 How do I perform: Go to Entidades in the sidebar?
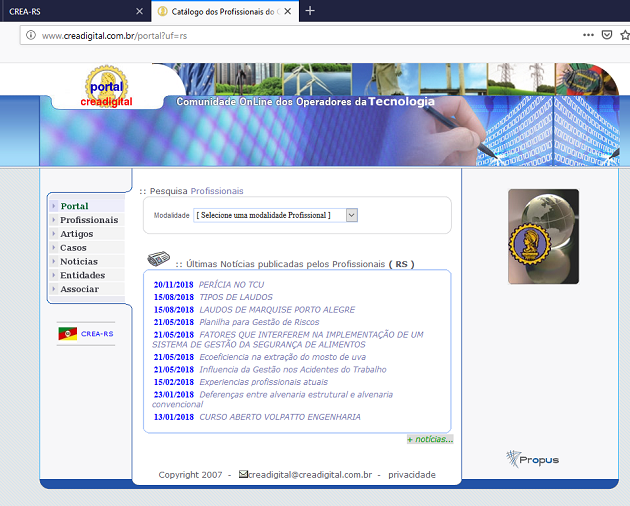[82, 275]
